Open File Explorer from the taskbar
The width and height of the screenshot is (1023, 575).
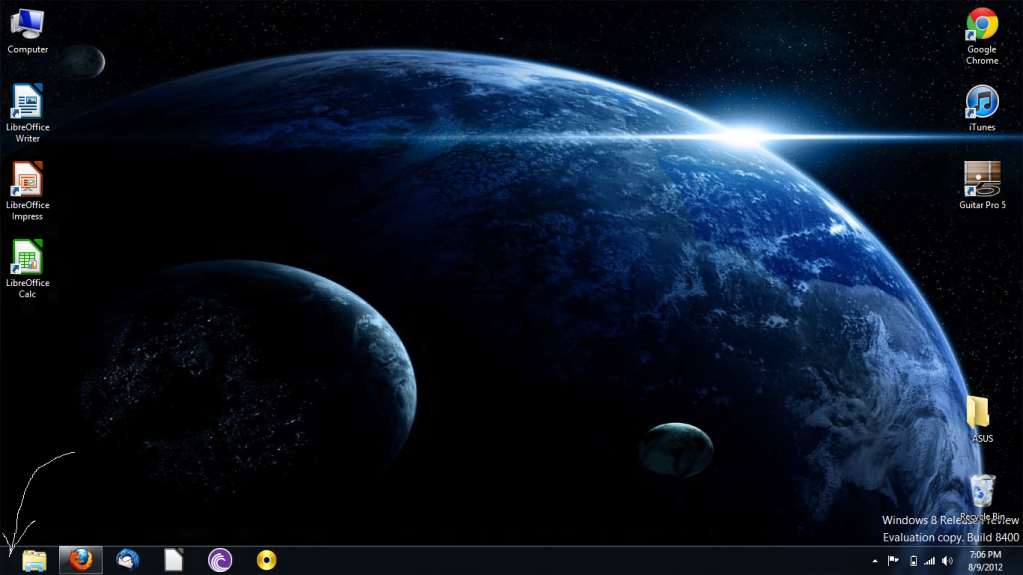[x=34, y=560]
